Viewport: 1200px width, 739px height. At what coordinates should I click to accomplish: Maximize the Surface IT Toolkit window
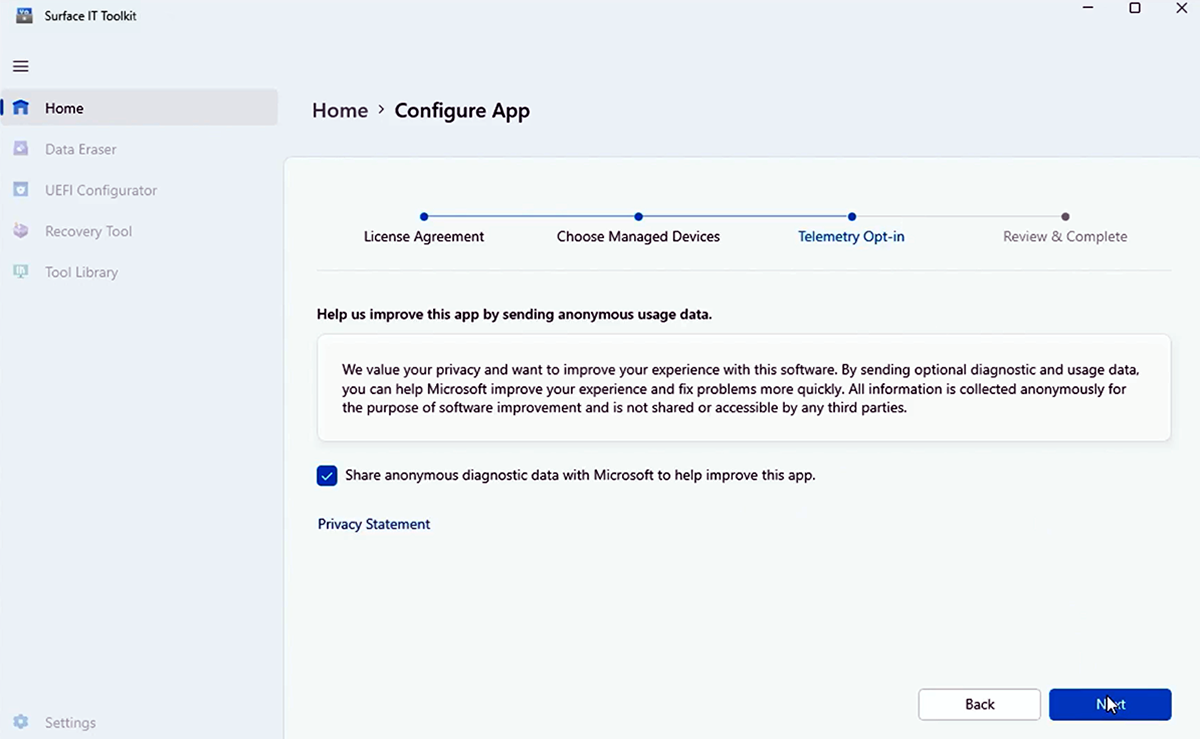click(x=1135, y=9)
